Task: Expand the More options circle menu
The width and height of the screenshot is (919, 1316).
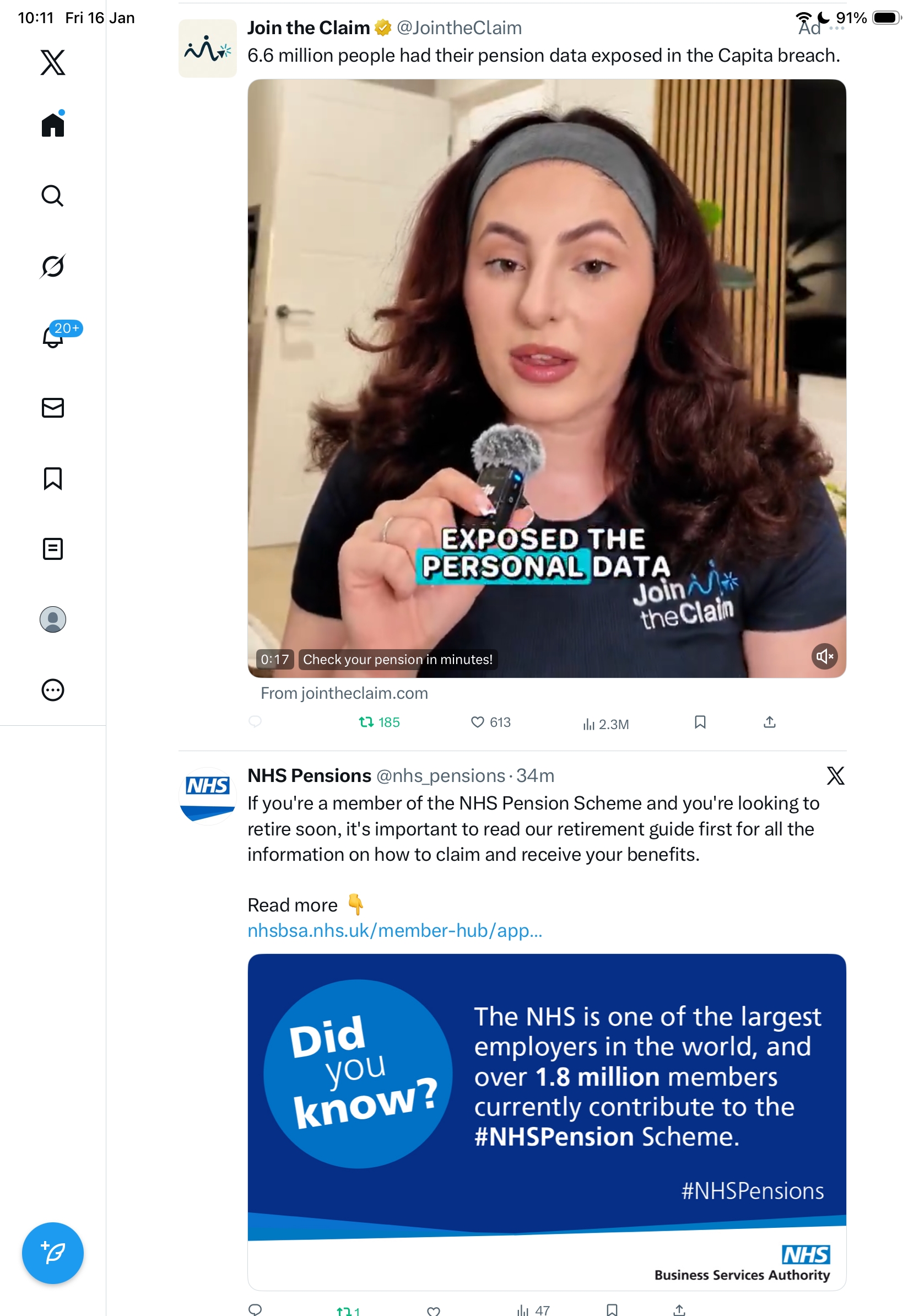Action: click(x=53, y=689)
